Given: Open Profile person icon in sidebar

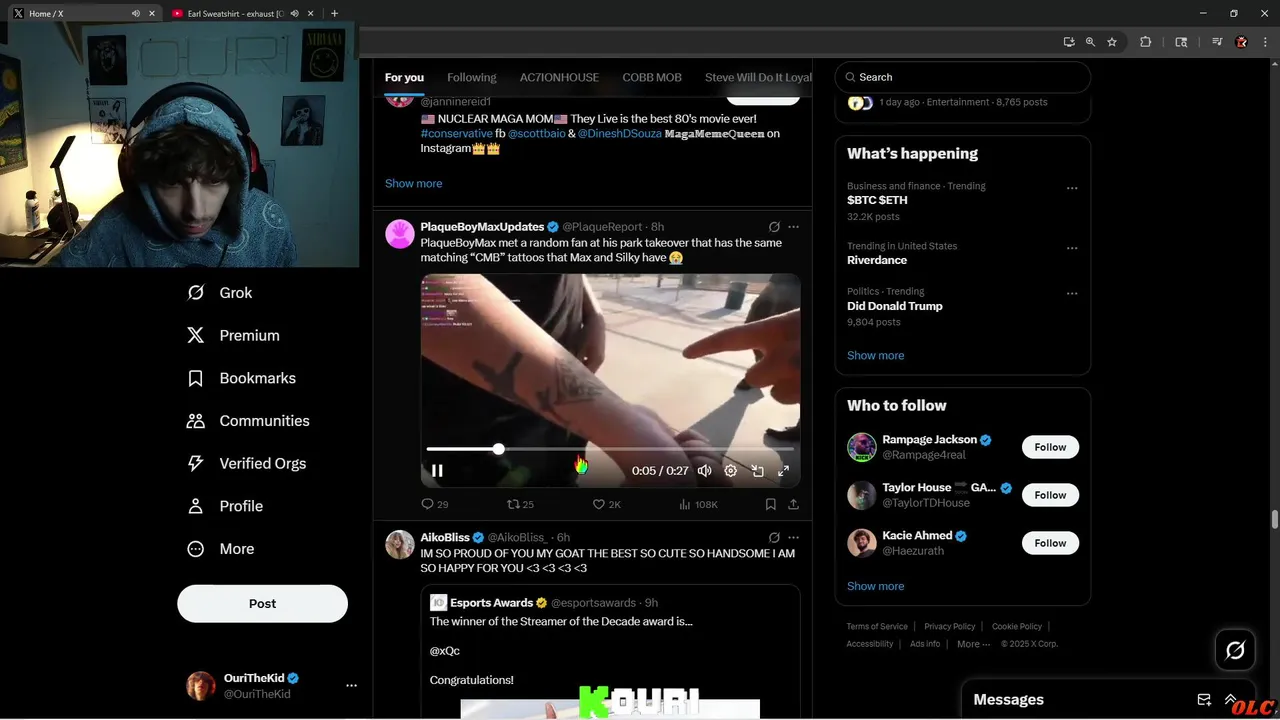Looking at the screenshot, I should [x=196, y=506].
